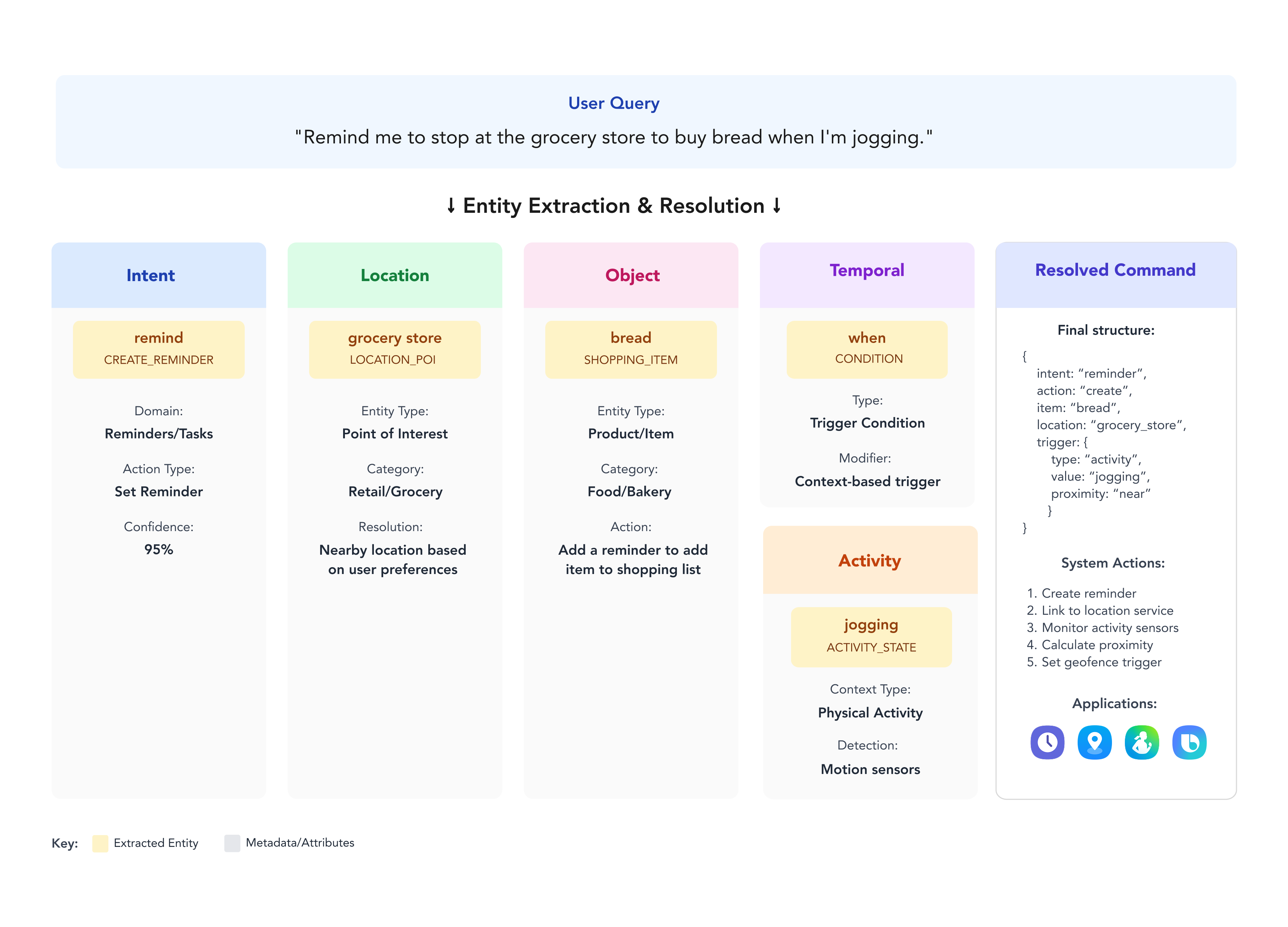Viewport: 1288px width, 927px height.
Task: Click the when CONDITION entity chip
Action: [x=867, y=349]
